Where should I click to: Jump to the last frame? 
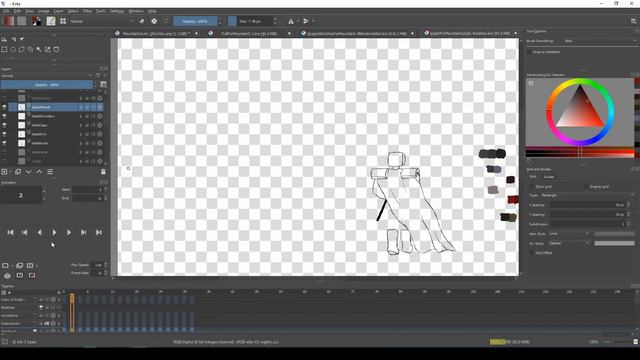point(99,232)
